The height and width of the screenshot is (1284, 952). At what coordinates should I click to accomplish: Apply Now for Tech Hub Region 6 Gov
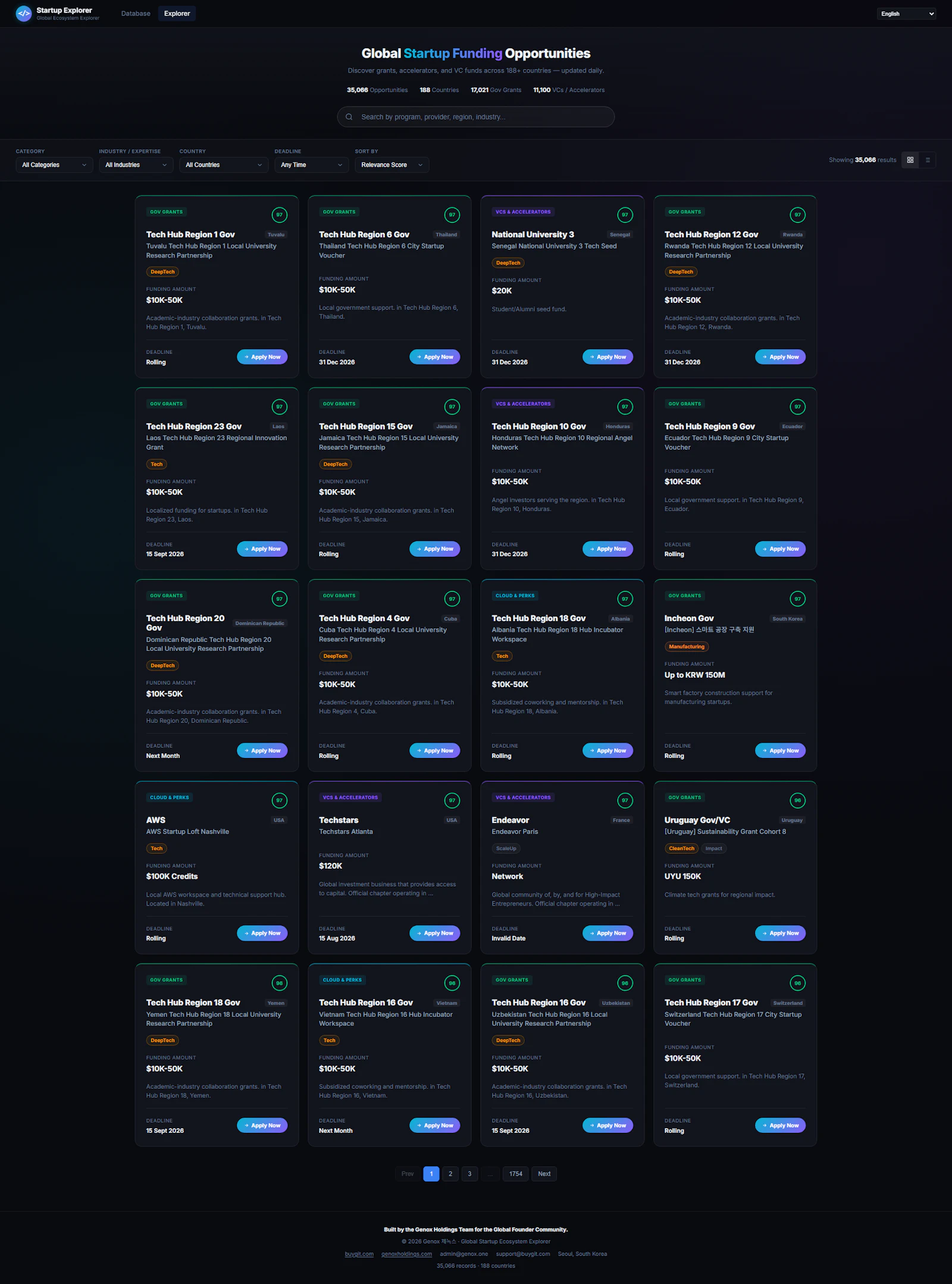[435, 357]
